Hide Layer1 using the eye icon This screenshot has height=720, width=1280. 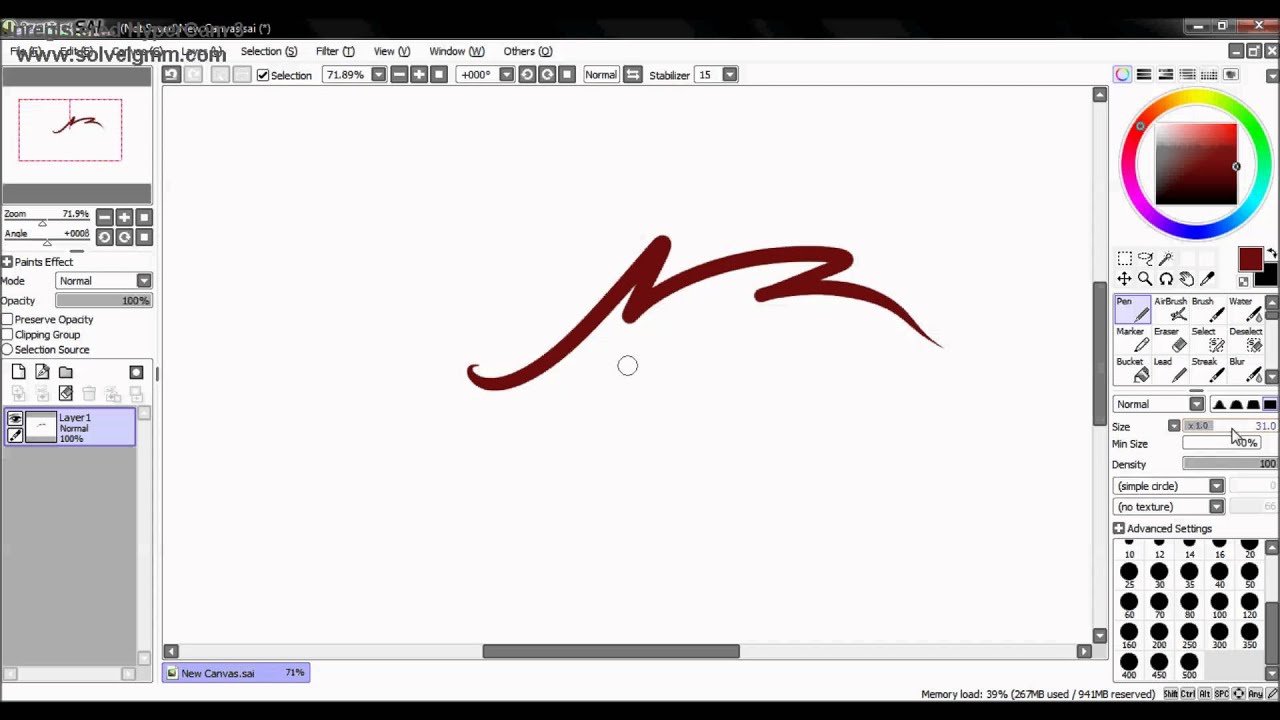15,419
